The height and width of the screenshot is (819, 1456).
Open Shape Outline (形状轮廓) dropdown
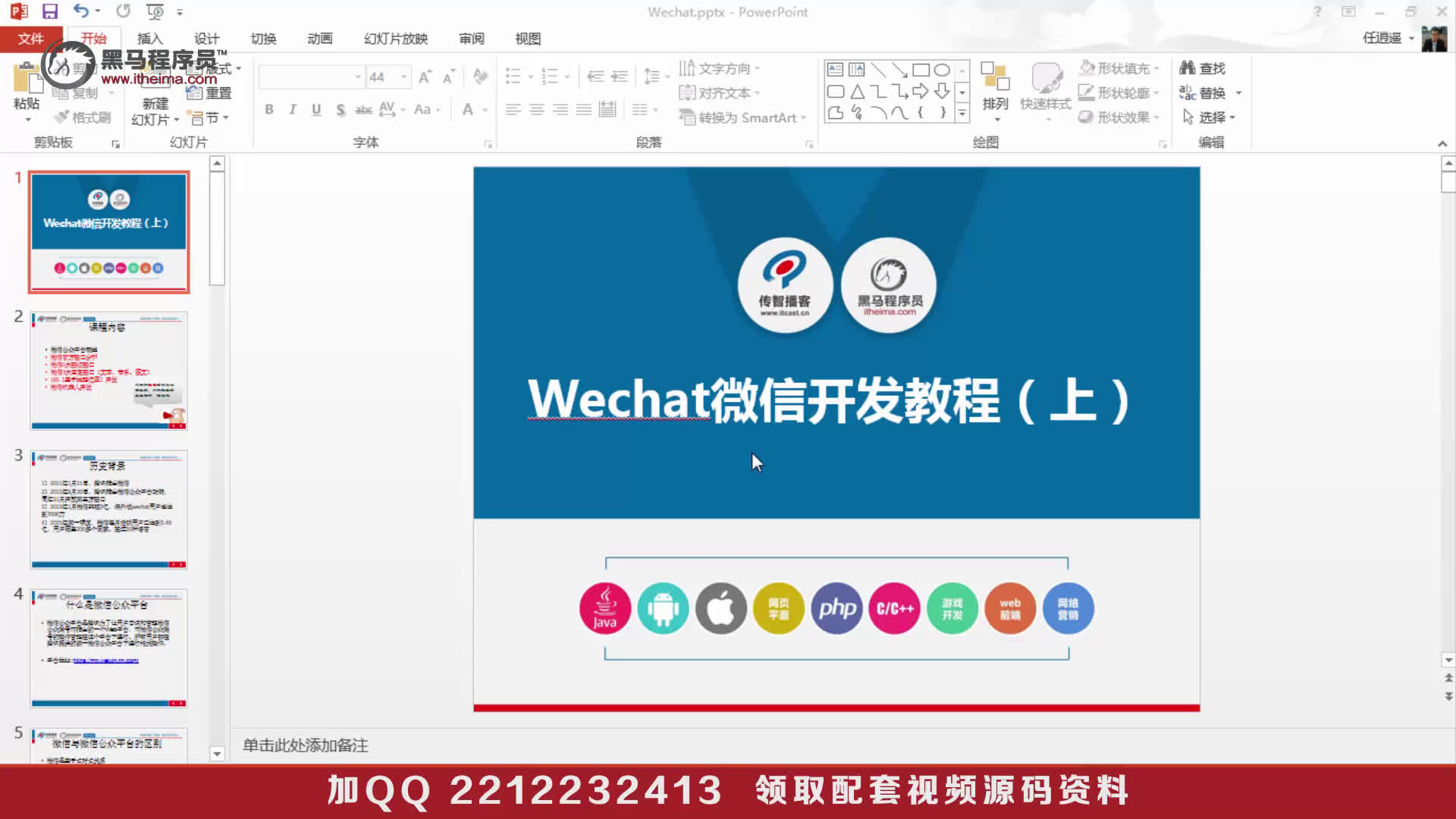[1119, 93]
